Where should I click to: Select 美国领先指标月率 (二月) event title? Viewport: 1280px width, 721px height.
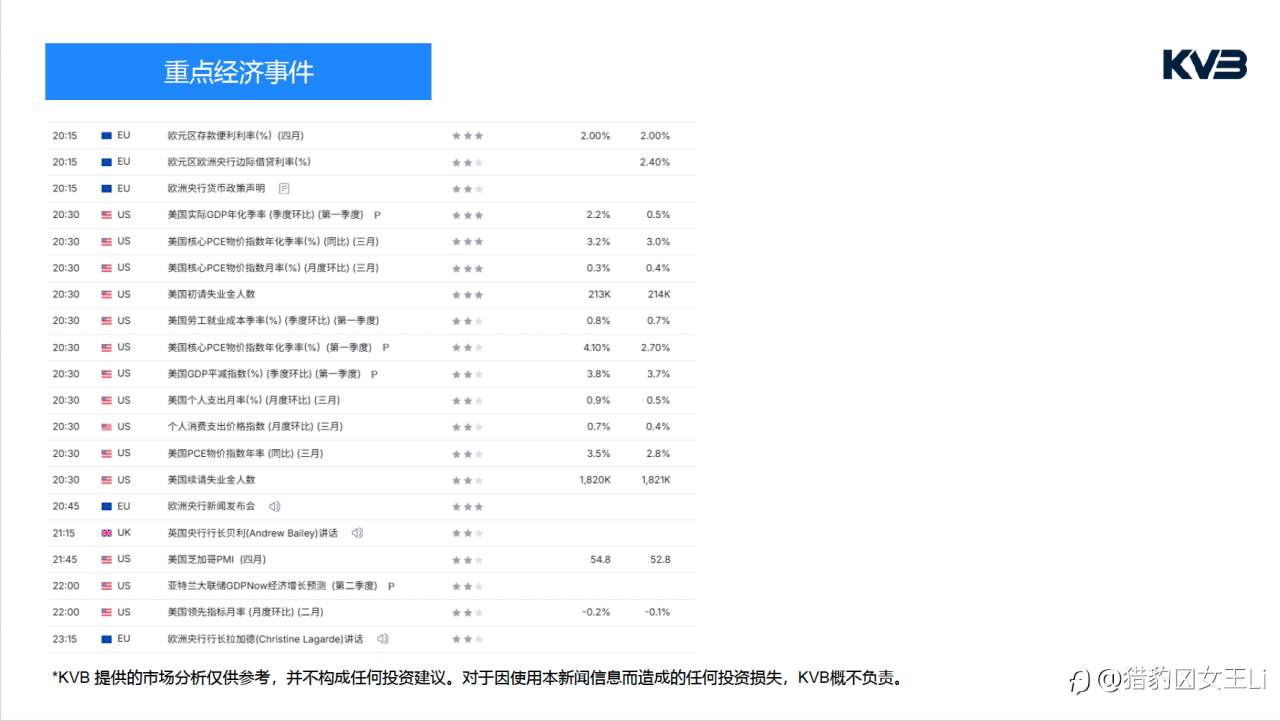pos(245,612)
